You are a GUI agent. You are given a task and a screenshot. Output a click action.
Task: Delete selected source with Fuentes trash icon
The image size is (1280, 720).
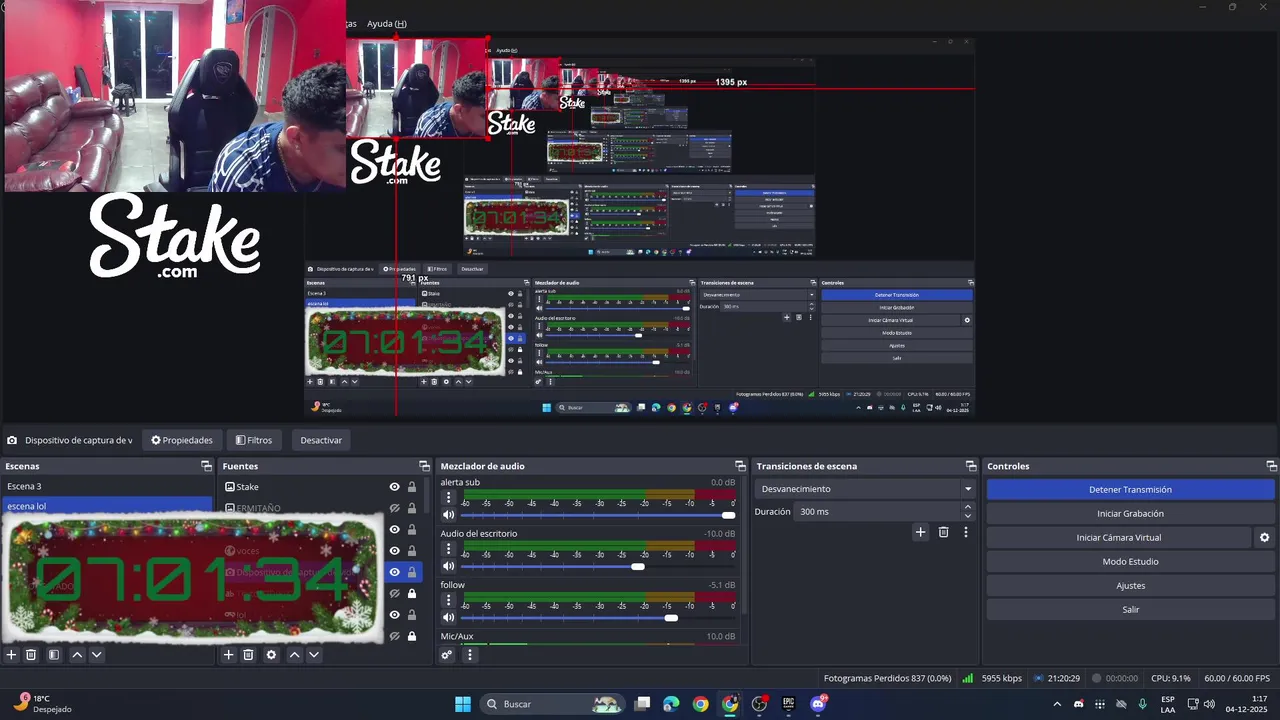248,655
